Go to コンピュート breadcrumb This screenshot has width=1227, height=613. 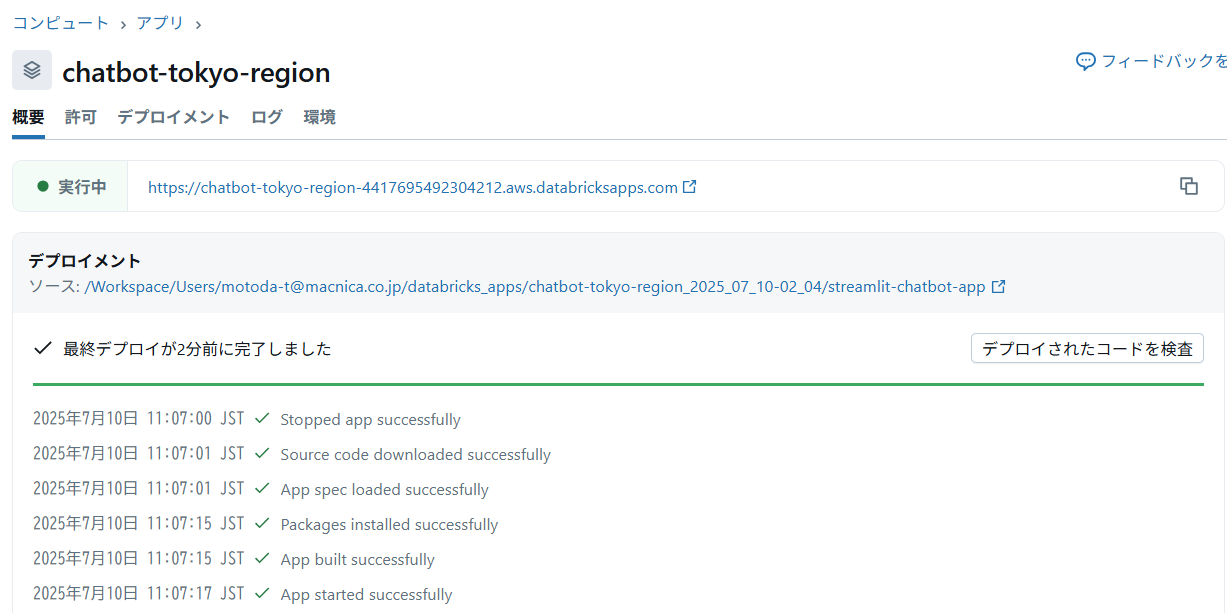point(60,22)
